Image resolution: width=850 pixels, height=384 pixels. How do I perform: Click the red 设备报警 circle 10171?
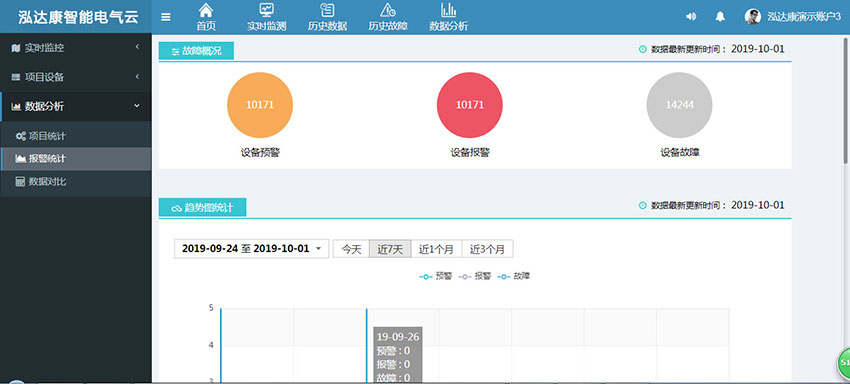pyautogui.click(x=470, y=105)
